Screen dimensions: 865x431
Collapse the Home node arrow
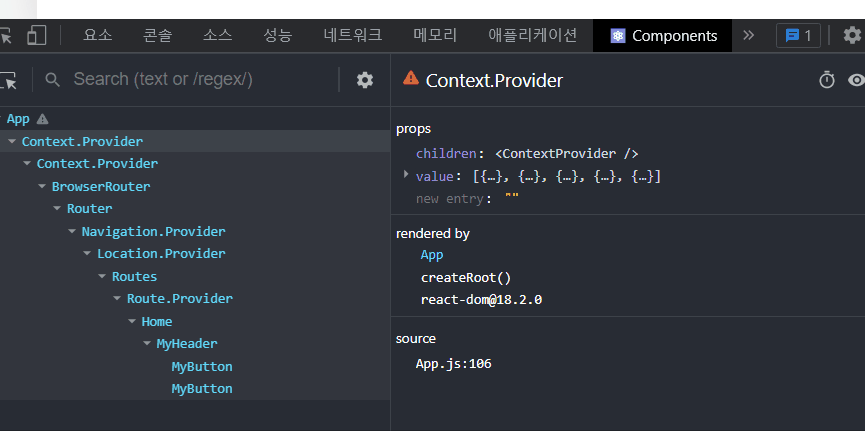tap(132, 321)
